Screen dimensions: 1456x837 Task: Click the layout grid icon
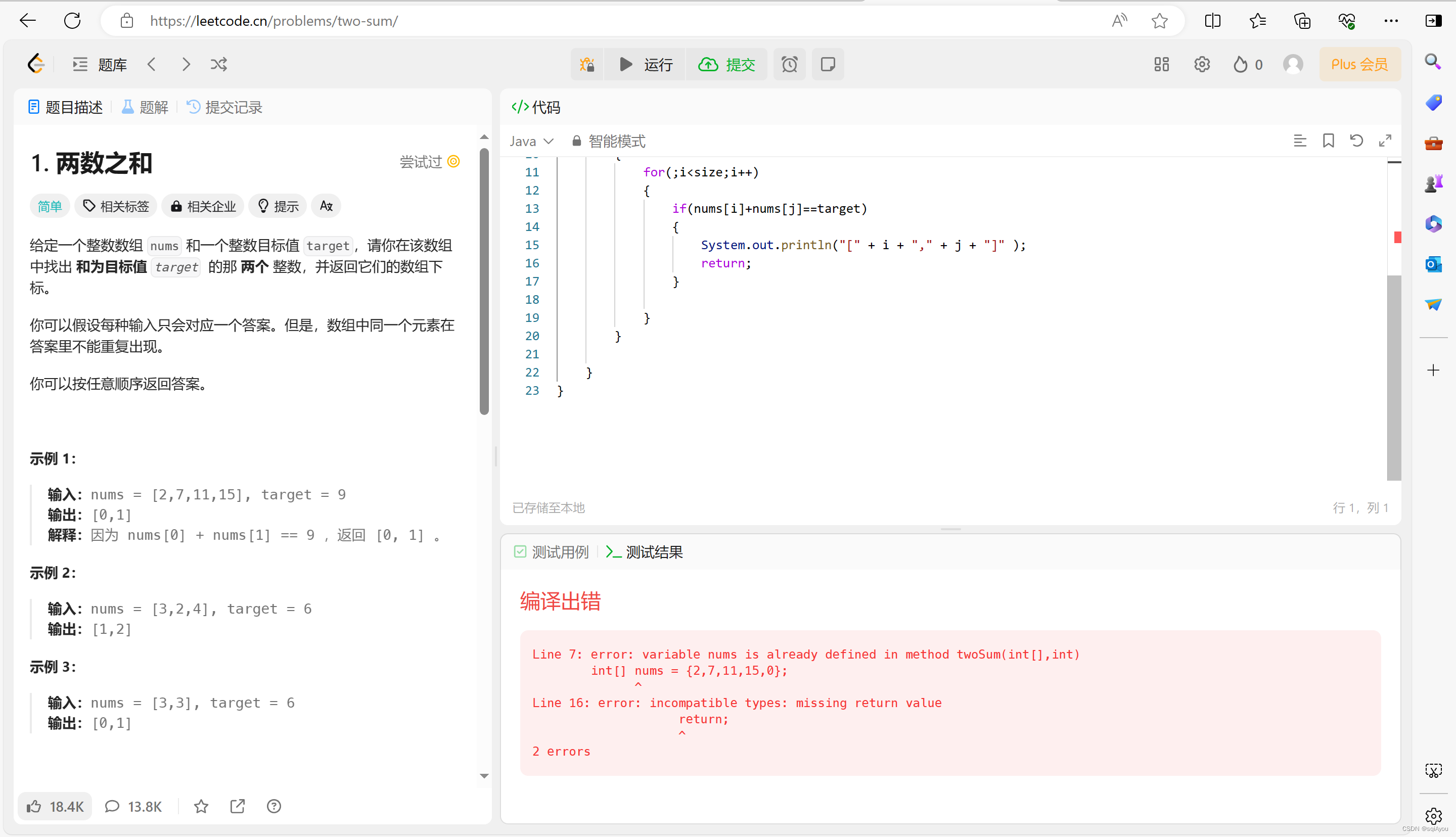(1161, 64)
